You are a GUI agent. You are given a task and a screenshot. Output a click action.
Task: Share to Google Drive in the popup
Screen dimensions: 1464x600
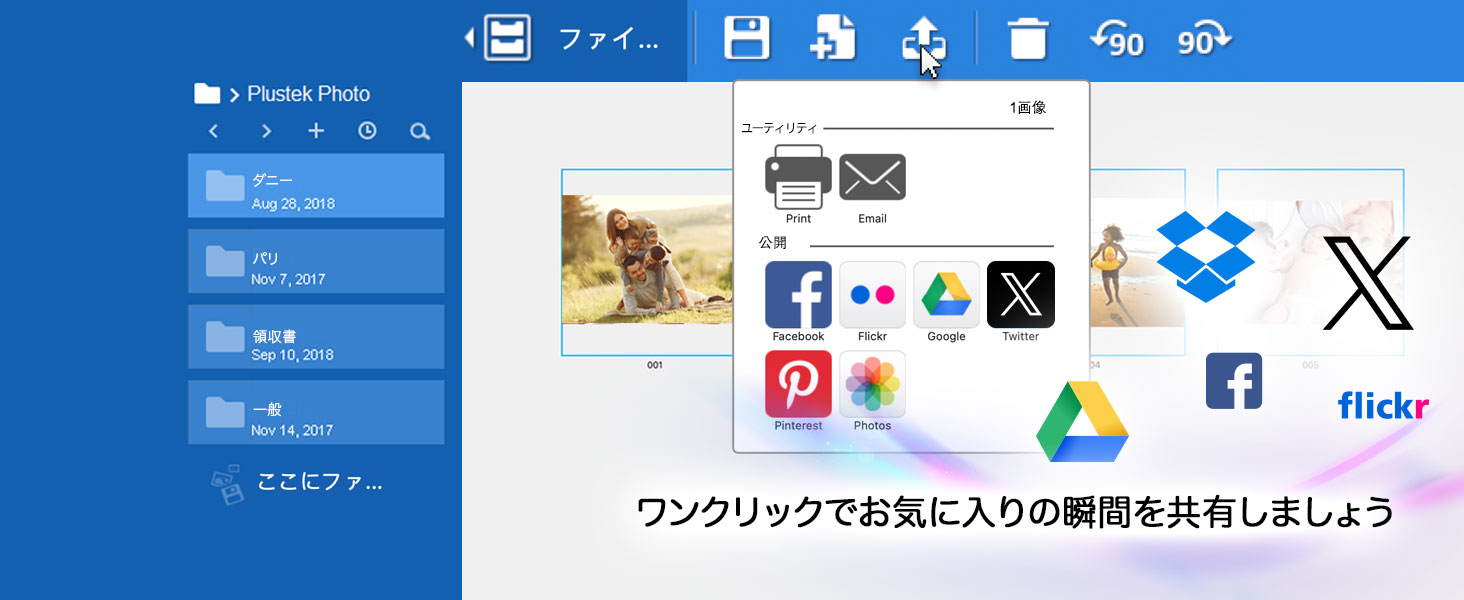click(x=946, y=302)
